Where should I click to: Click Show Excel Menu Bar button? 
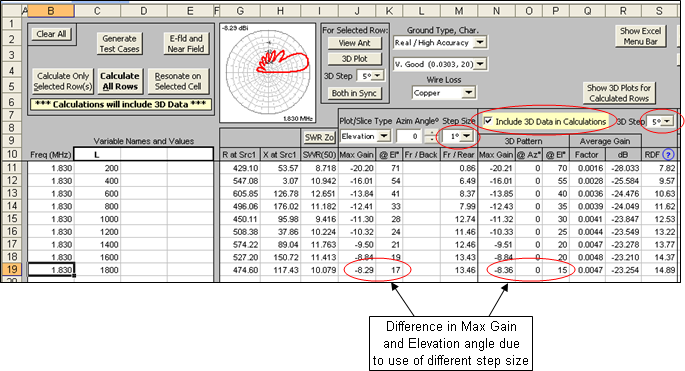640,36
